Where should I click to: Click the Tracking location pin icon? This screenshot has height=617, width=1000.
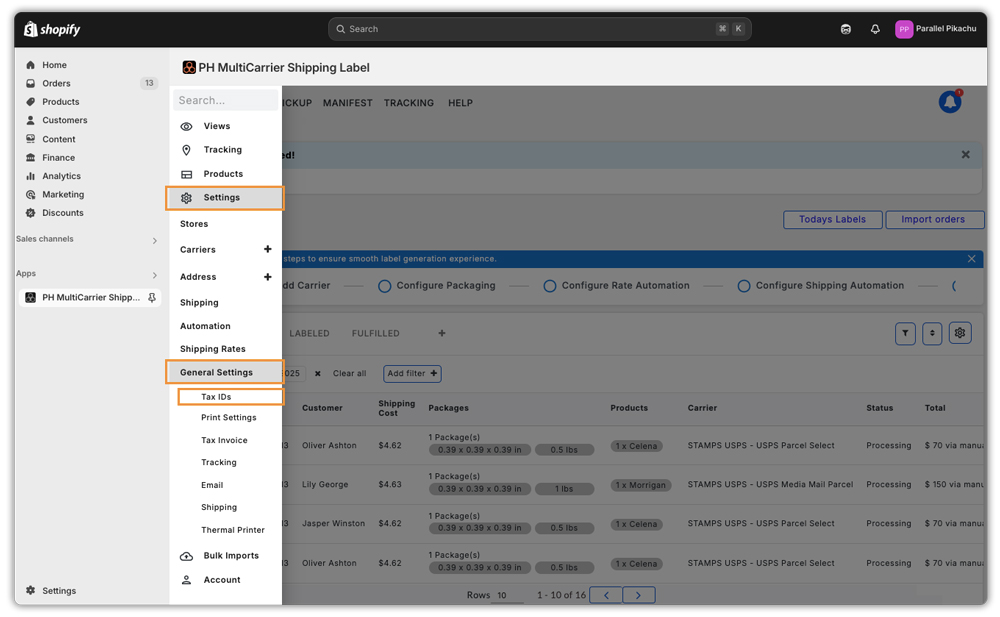[186, 150]
